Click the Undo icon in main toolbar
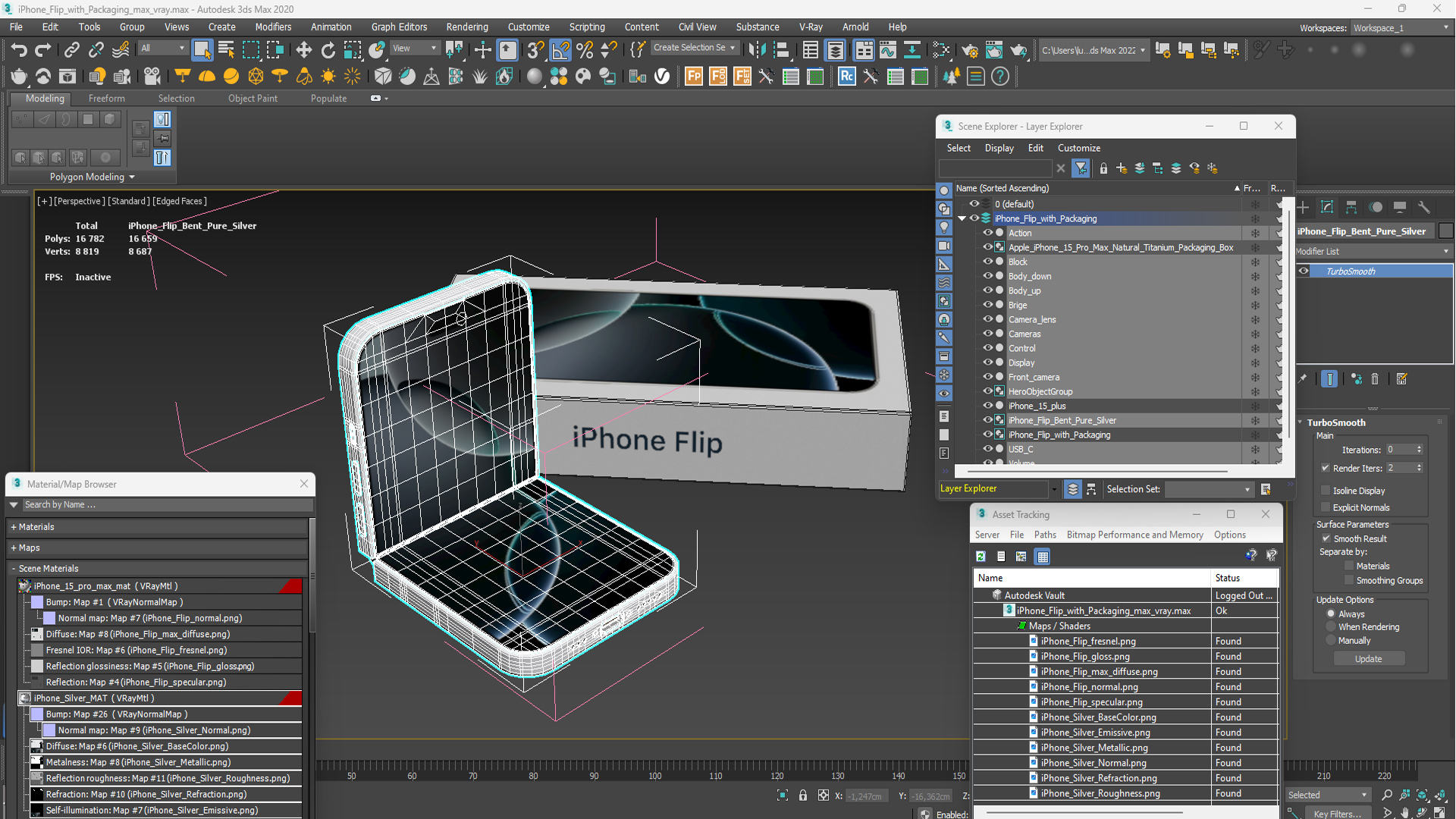Screen dimensions: 1456x819 point(19,50)
